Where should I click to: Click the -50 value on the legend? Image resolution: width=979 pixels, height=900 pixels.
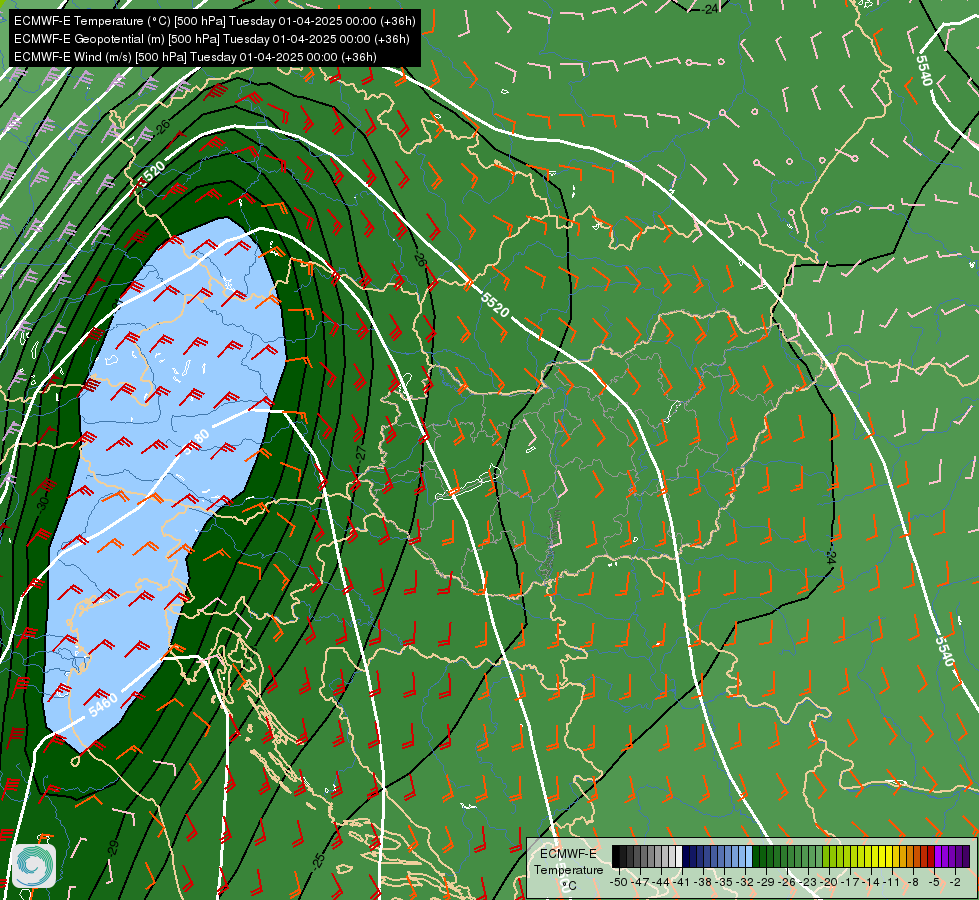pos(619,882)
